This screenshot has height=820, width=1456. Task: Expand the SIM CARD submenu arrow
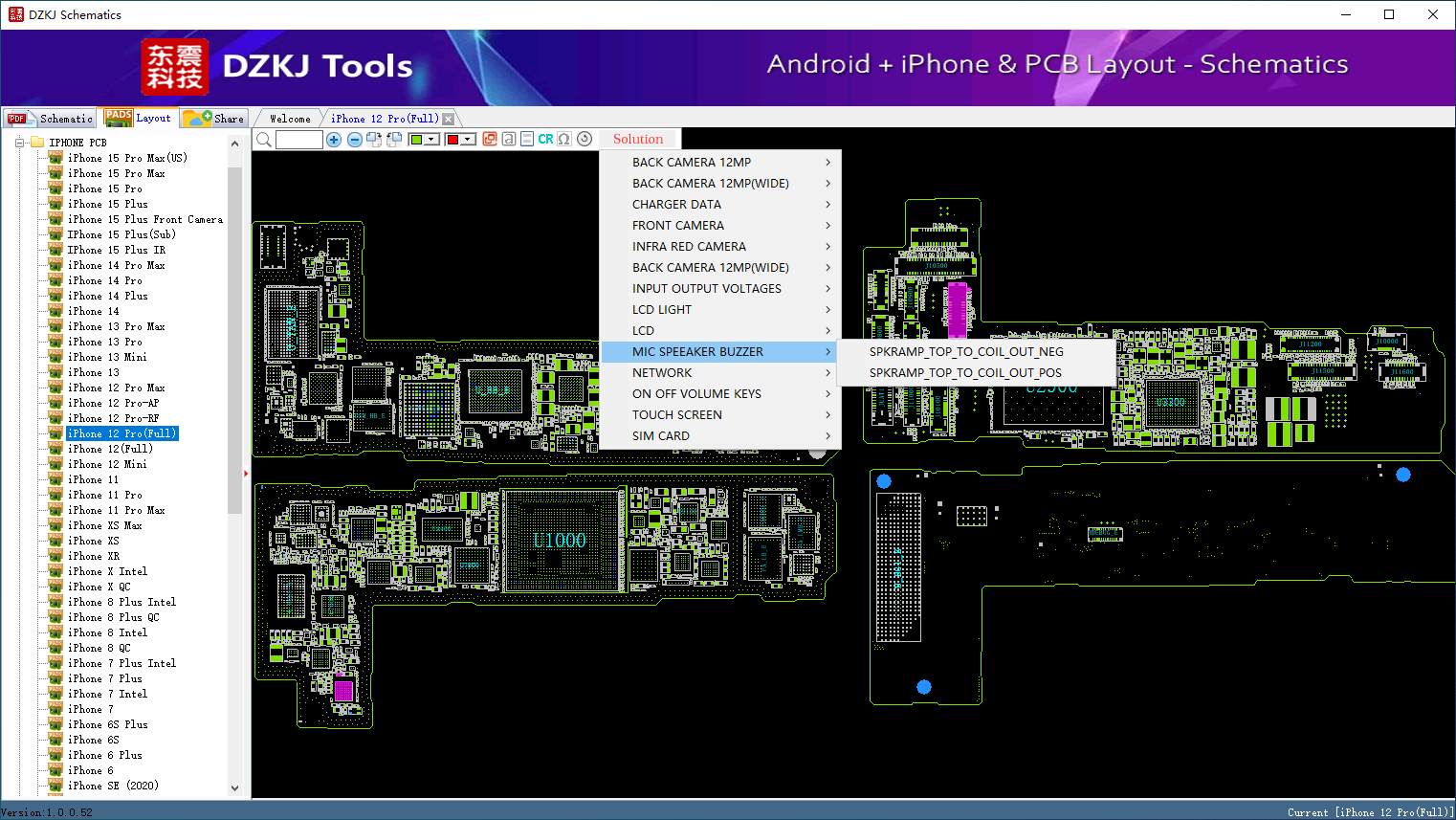pos(827,436)
